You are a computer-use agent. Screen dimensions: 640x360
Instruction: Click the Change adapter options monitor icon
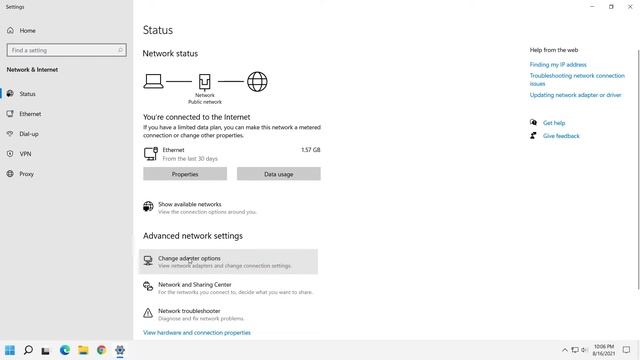pos(148,260)
